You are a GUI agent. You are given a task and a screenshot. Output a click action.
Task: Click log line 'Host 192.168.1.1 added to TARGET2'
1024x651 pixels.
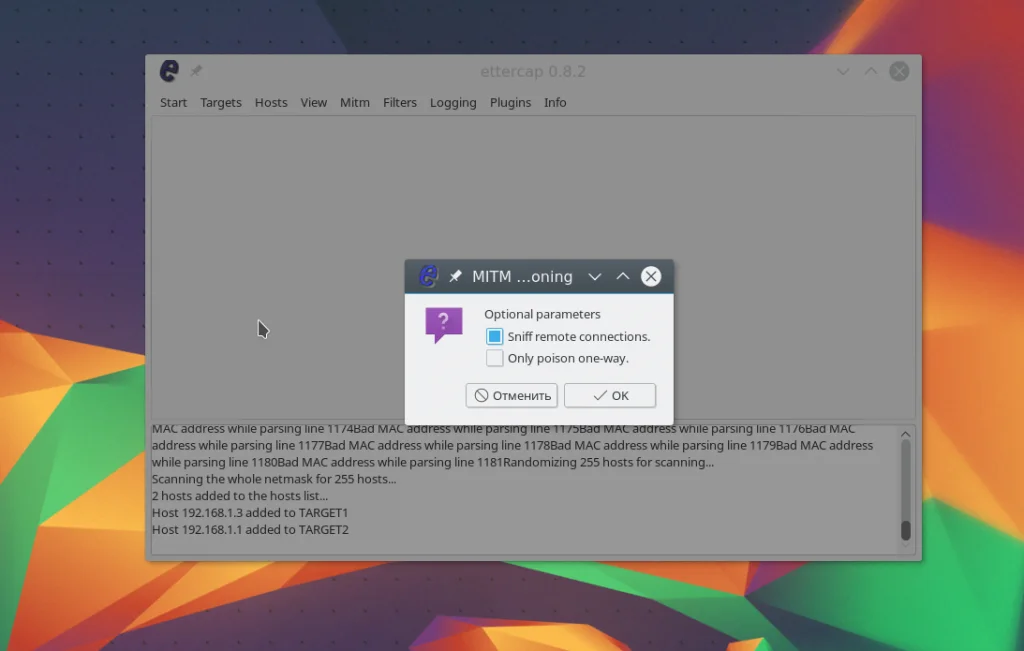point(250,530)
